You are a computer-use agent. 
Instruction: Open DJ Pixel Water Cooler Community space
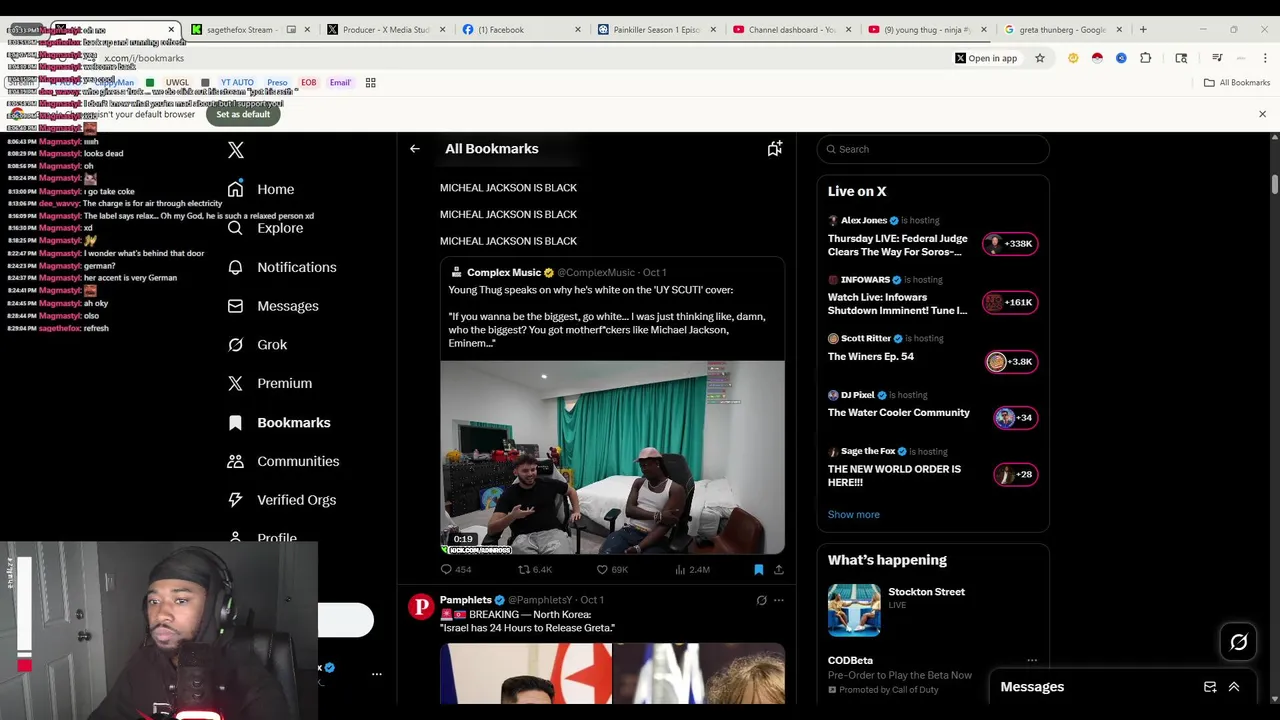(898, 412)
